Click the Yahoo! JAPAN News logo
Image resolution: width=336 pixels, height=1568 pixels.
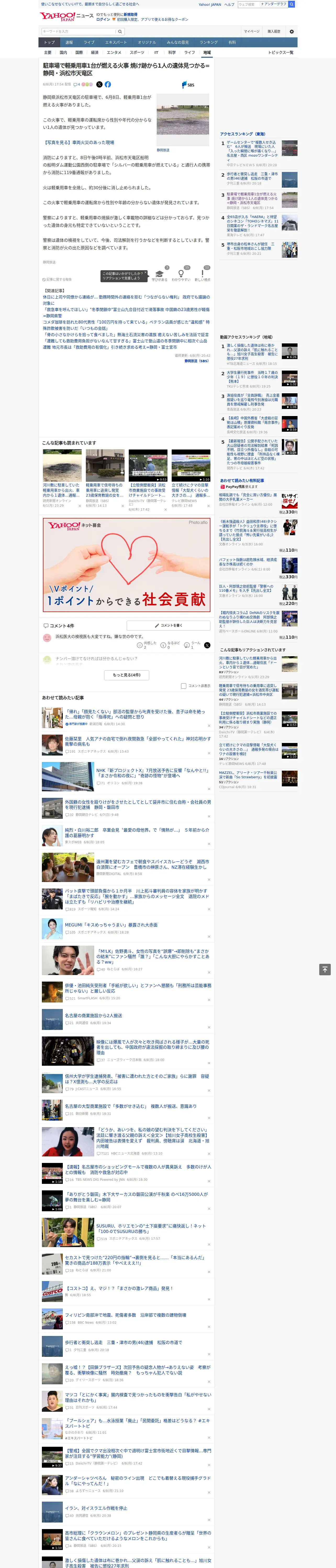tap(67, 16)
